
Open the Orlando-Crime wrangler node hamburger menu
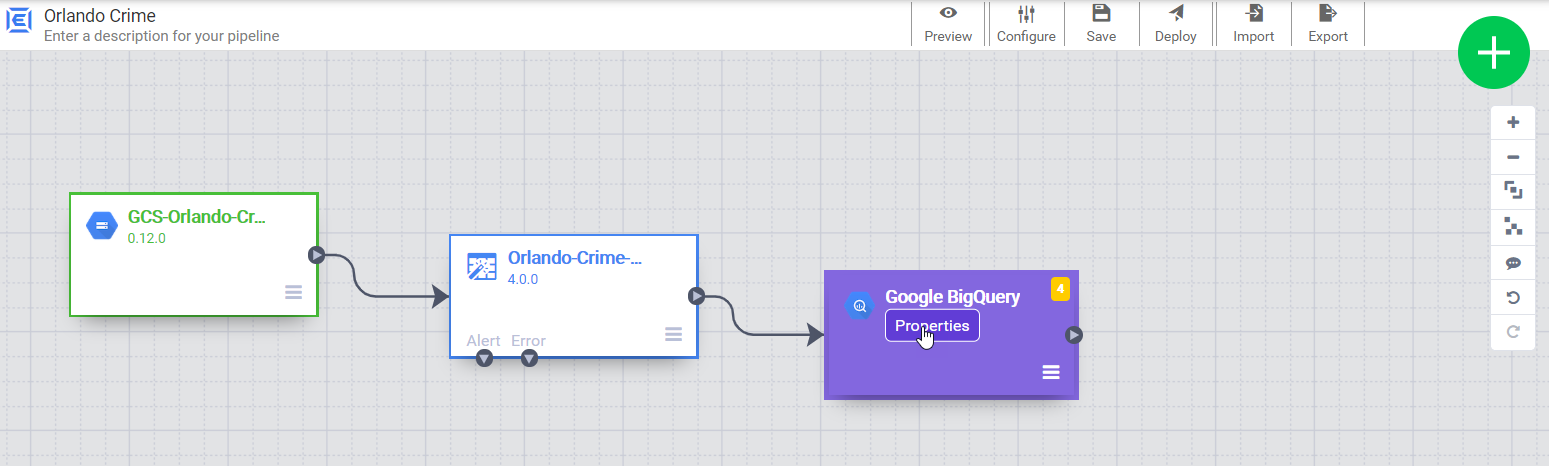(673, 334)
